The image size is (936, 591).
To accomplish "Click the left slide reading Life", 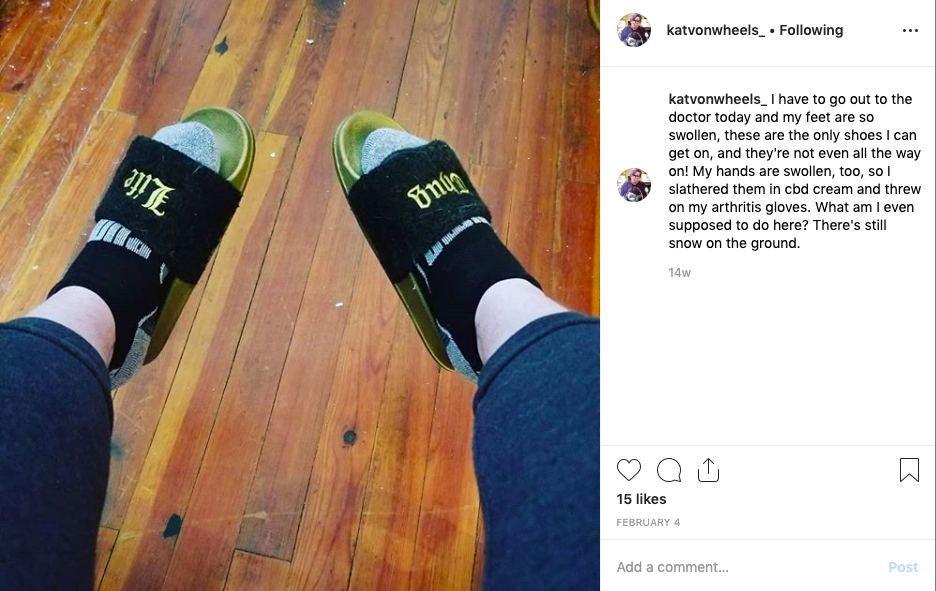I will point(170,227).
